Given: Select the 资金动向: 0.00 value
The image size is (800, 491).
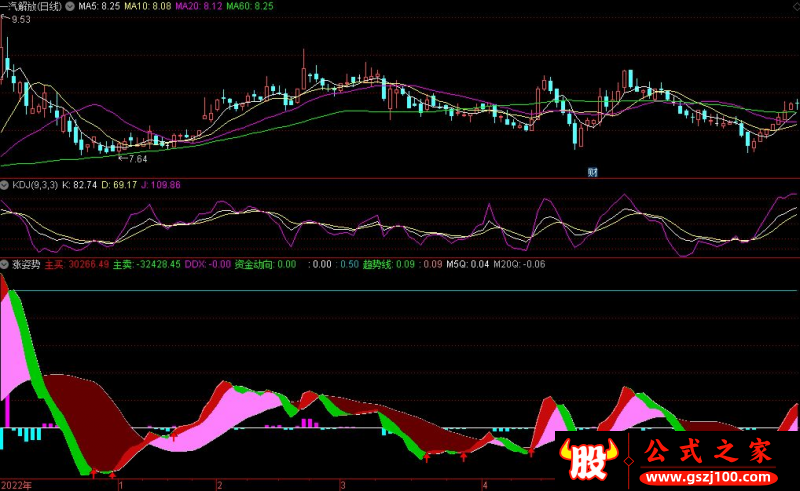Looking at the screenshot, I should pyautogui.click(x=265, y=264).
